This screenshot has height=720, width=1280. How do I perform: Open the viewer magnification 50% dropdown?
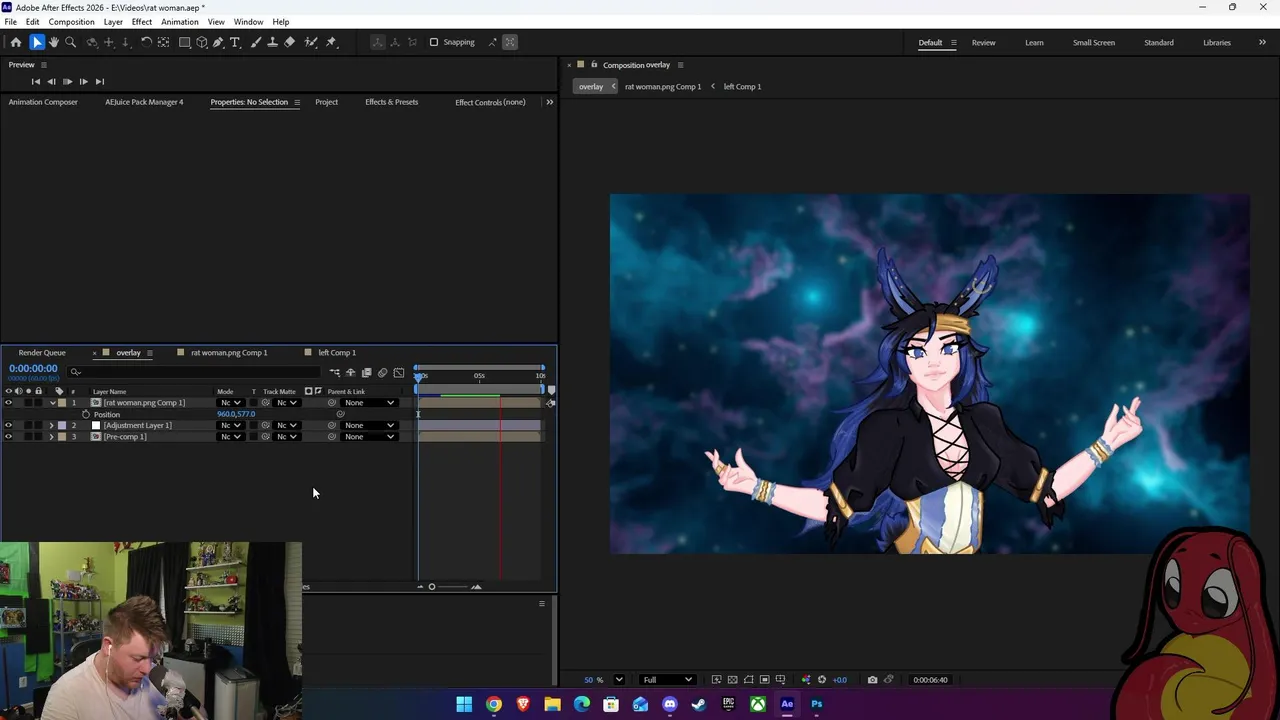pyautogui.click(x=619, y=680)
